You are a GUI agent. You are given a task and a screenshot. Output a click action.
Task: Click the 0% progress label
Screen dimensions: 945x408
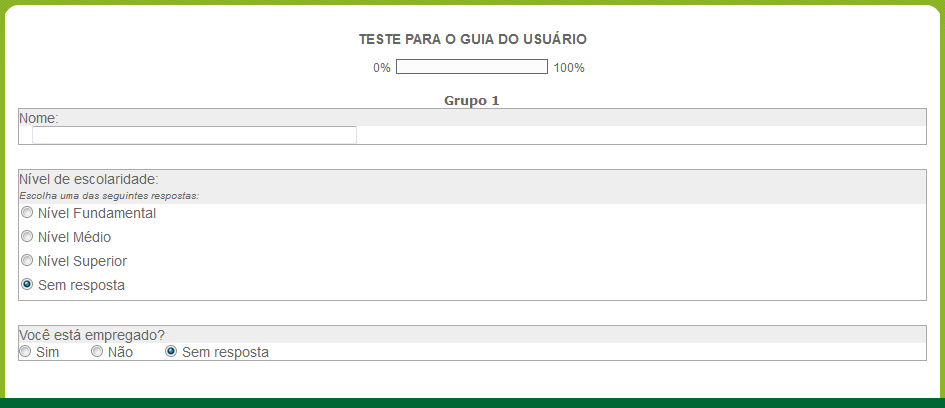tap(381, 68)
